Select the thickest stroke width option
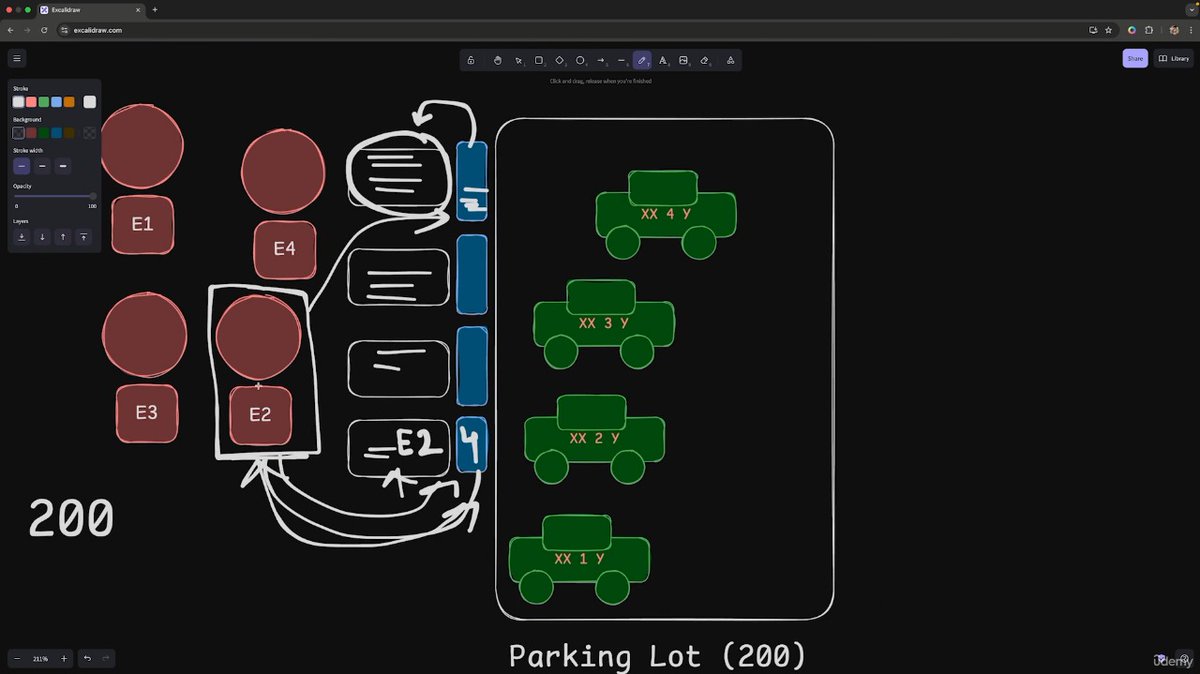Image resolution: width=1200 pixels, height=674 pixels. (x=64, y=166)
